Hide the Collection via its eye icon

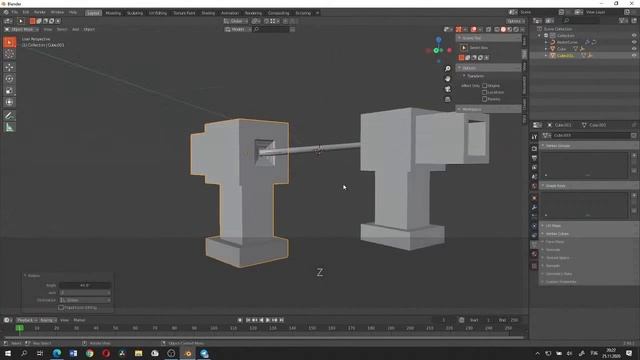(634, 36)
